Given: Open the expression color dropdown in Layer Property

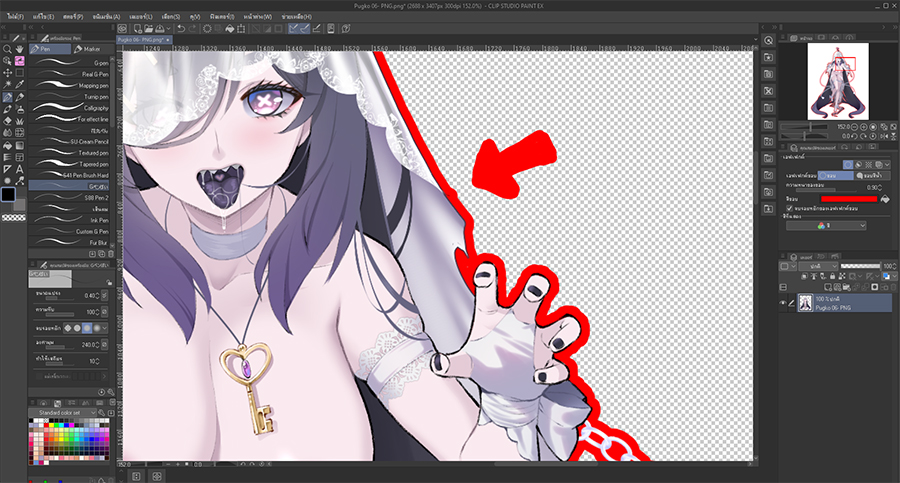Looking at the screenshot, I should [827, 226].
